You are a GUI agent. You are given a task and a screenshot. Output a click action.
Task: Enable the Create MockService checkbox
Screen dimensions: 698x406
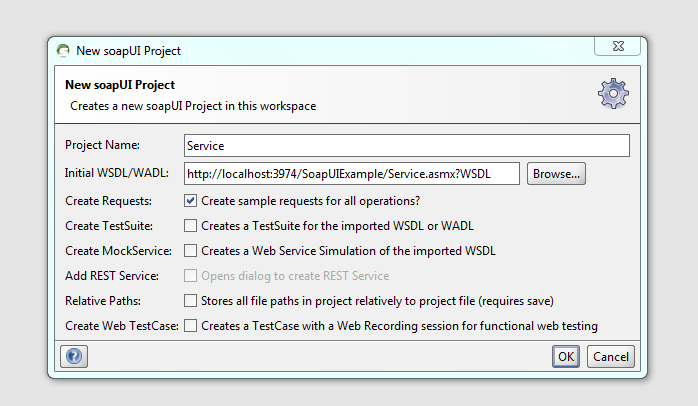coord(191,250)
